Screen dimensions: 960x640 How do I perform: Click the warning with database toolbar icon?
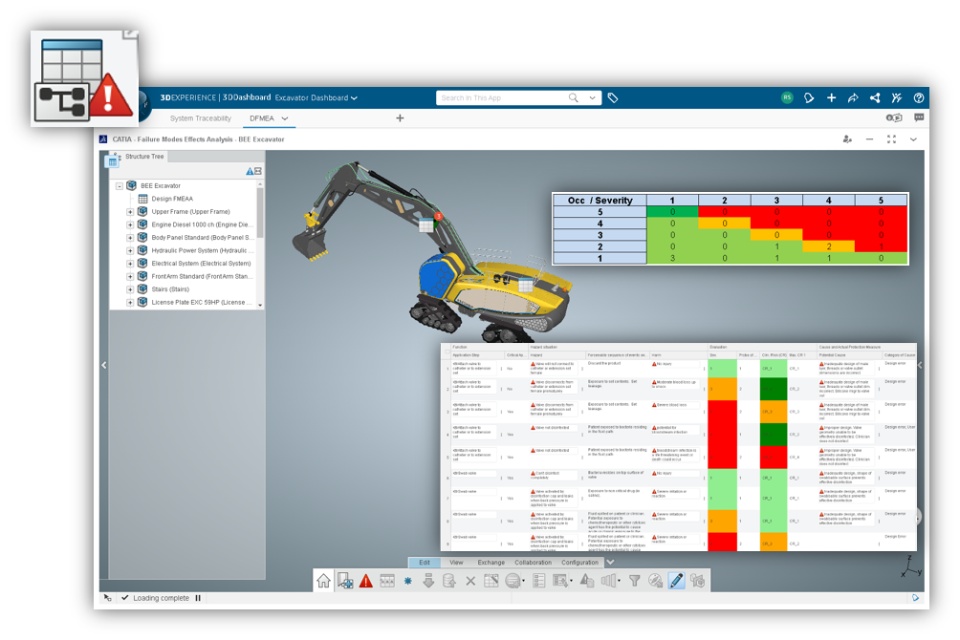pos(587,581)
